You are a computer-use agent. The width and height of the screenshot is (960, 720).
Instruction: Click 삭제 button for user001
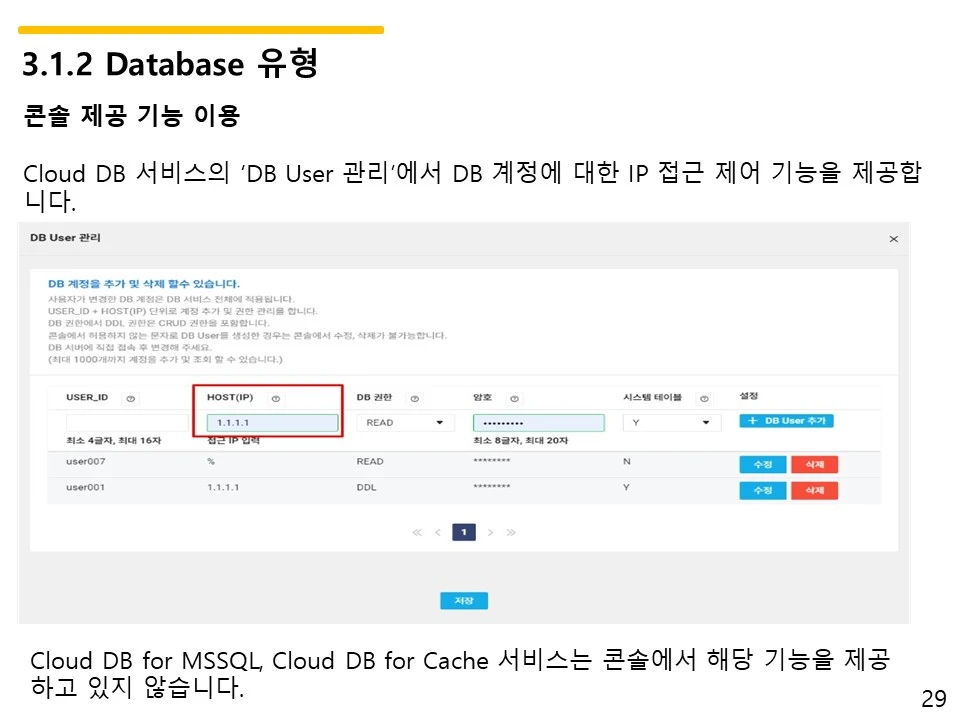pos(814,490)
